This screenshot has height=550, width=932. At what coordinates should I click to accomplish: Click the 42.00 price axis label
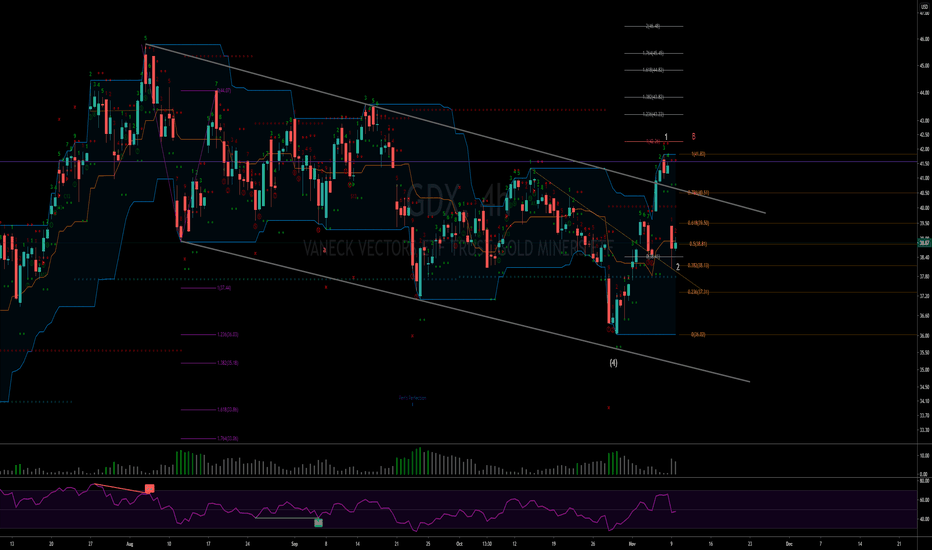924,149
